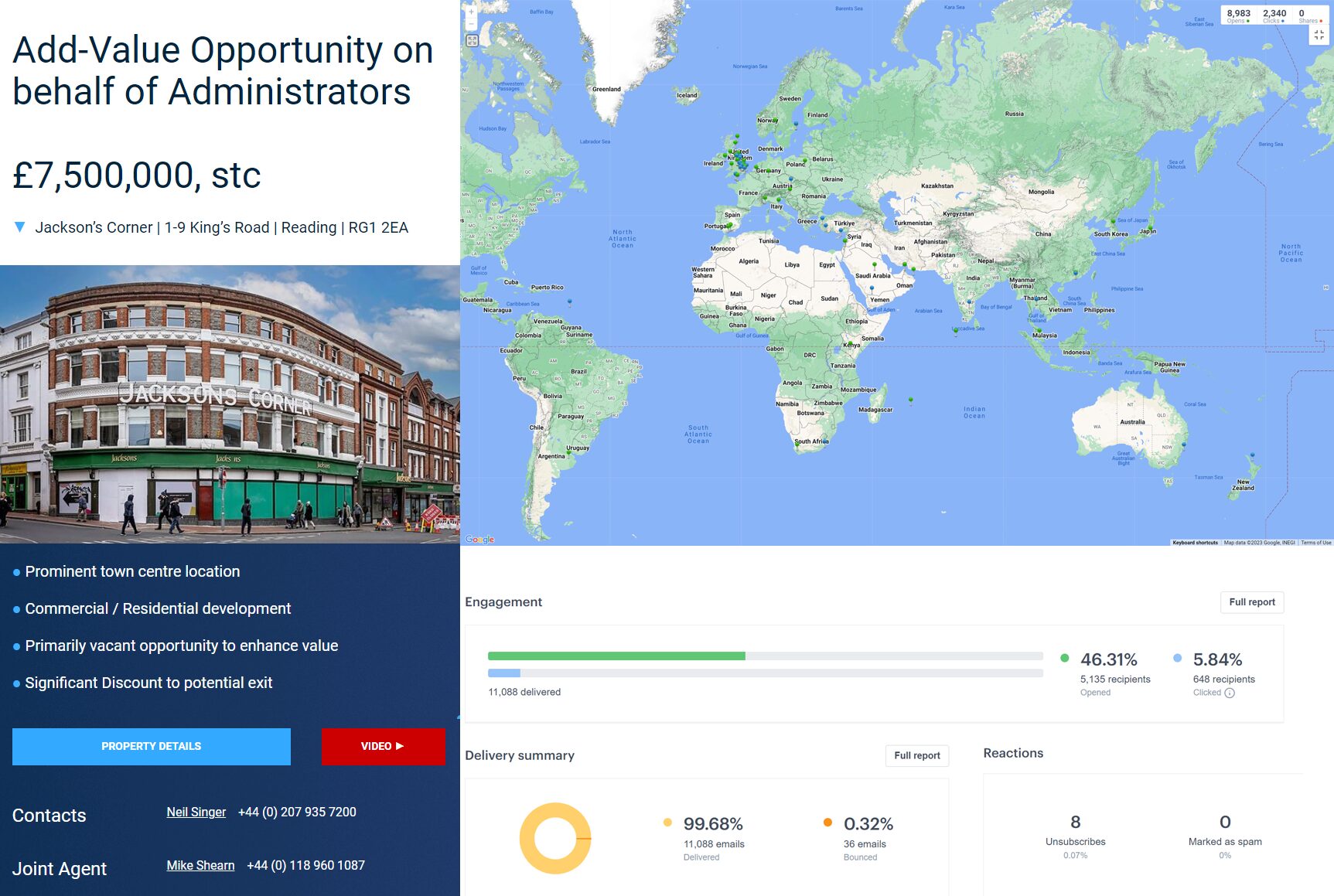Click the Jackson's Corner King's Road address line
Image resolution: width=1334 pixels, height=896 pixels.
pyautogui.click(x=221, y=227)
